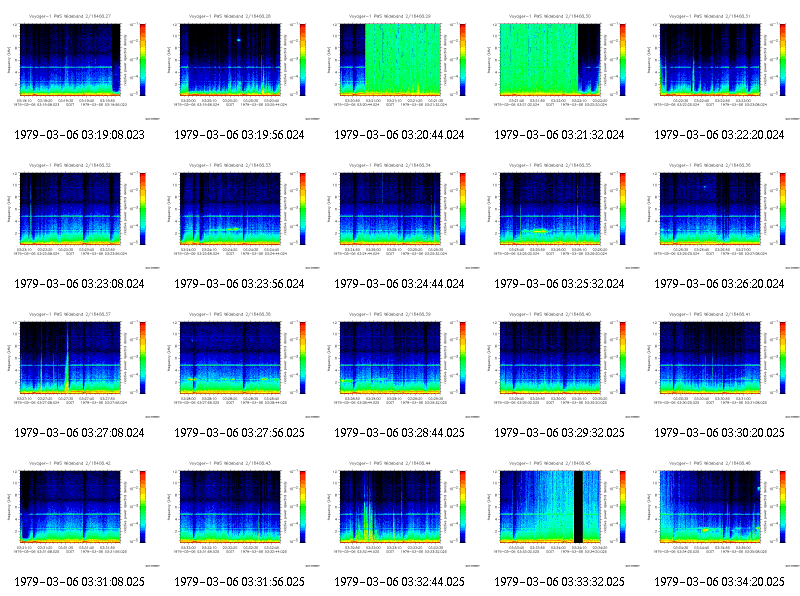
Task: Open spectrogram thumbnail for 03:27:56.025
Action: click(240, 364)
